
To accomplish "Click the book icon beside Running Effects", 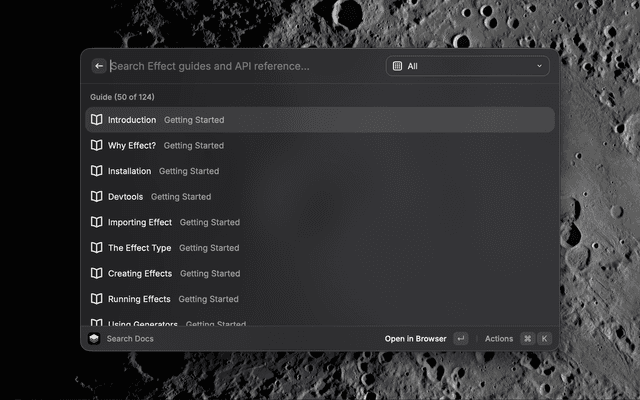I will (x=96, y=299).
